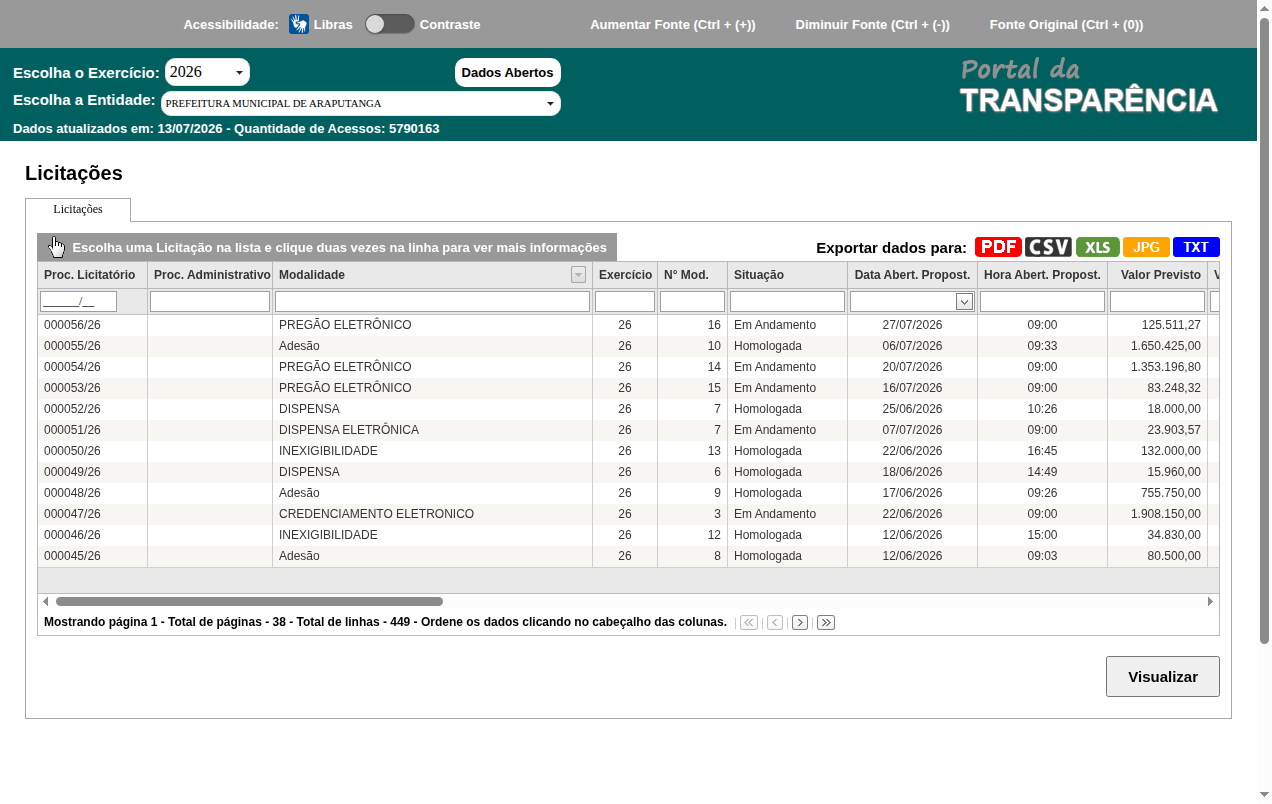Viewport: 1272px width, 804px height.
Task: Select row 000055/26
Action: tap(628, 346)
